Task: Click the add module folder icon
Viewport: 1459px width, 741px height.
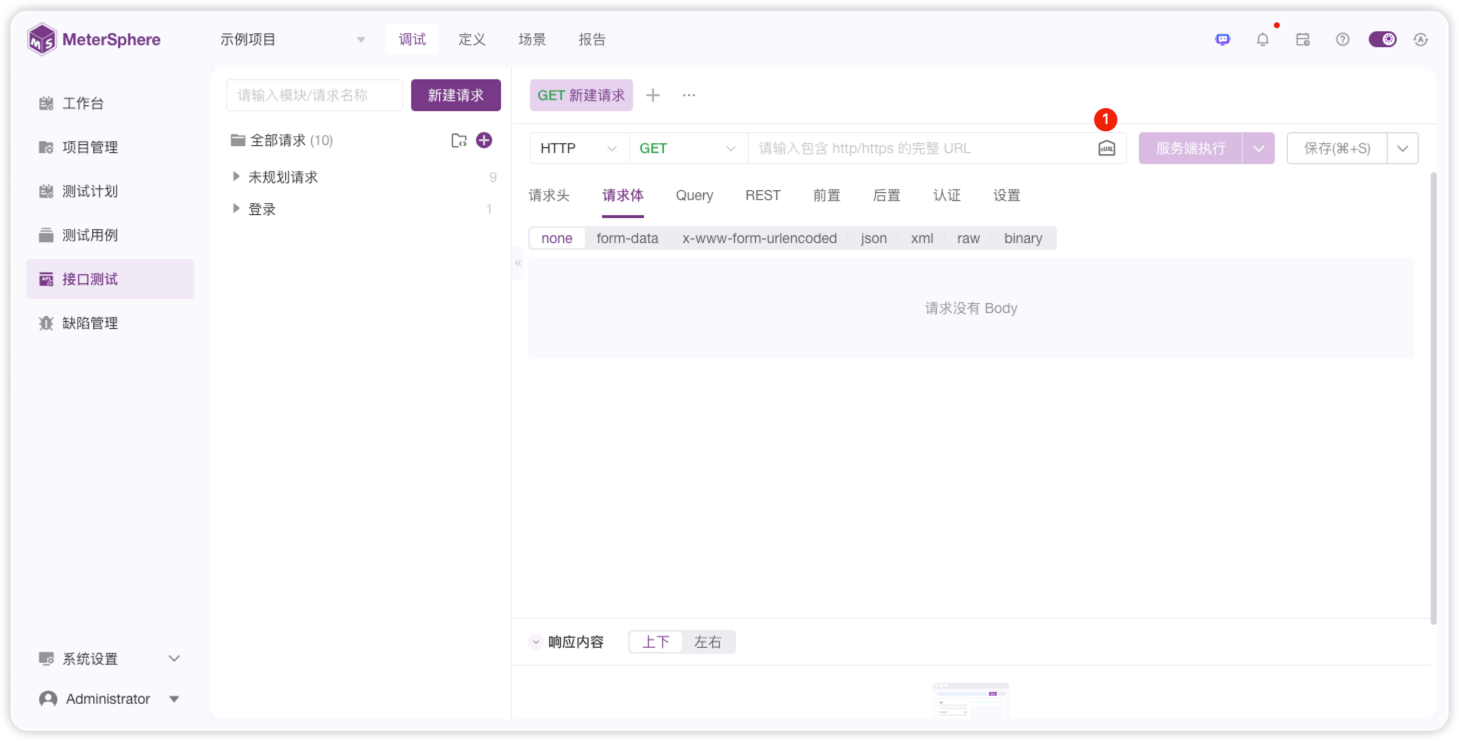Action: [x=459, y=140]
